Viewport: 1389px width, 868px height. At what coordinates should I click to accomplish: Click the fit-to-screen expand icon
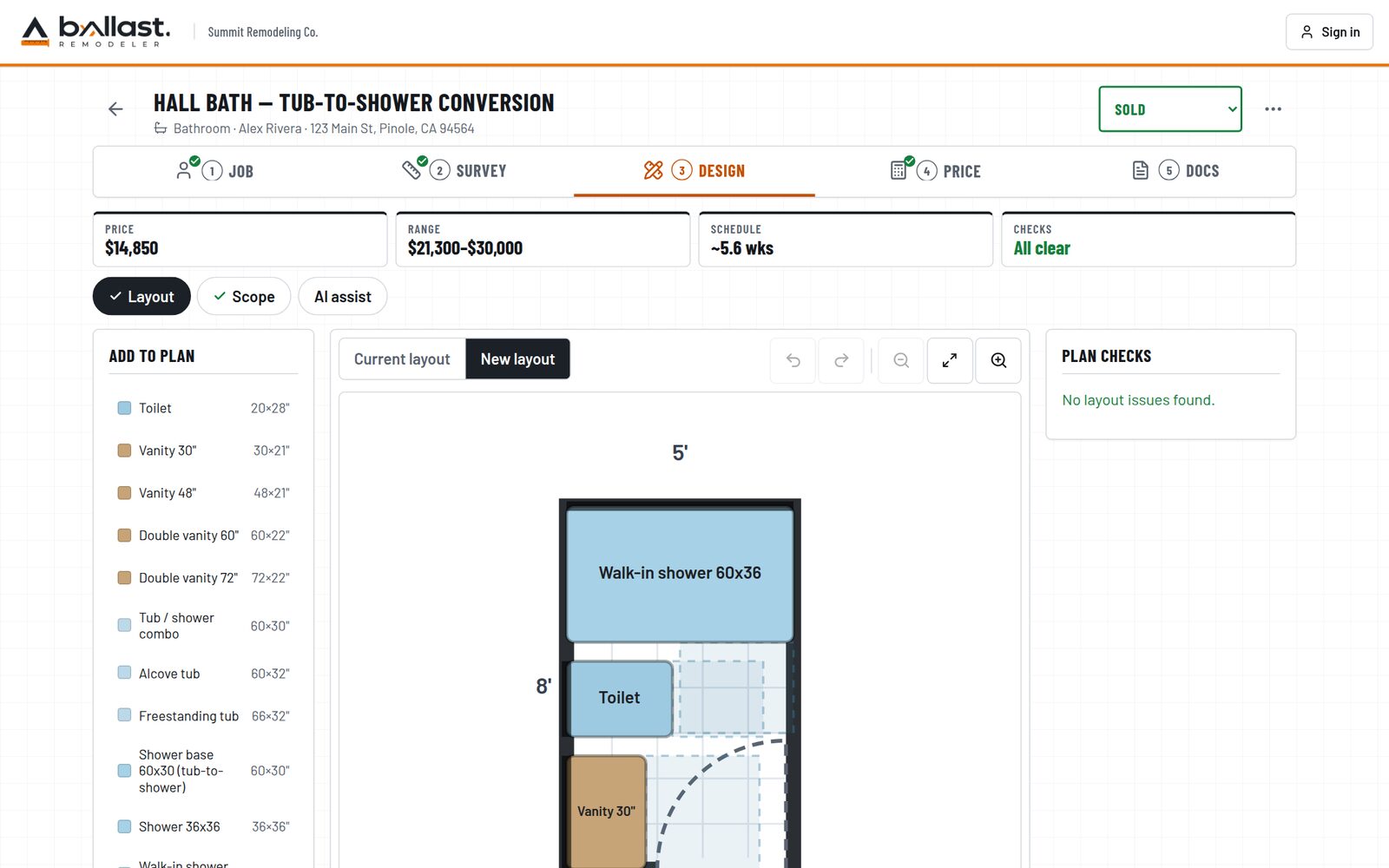coord(950,360)
